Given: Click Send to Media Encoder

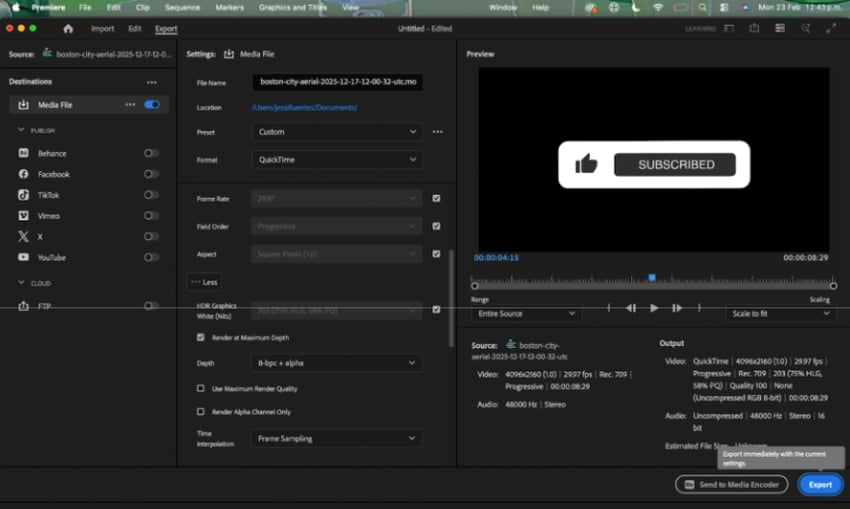Looking at the screenshot, I should (731, 485).
